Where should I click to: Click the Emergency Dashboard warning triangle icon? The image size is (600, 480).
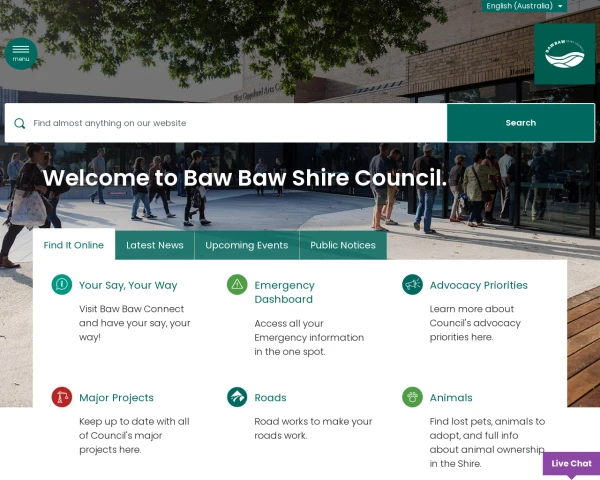click(x=237, y=284)
